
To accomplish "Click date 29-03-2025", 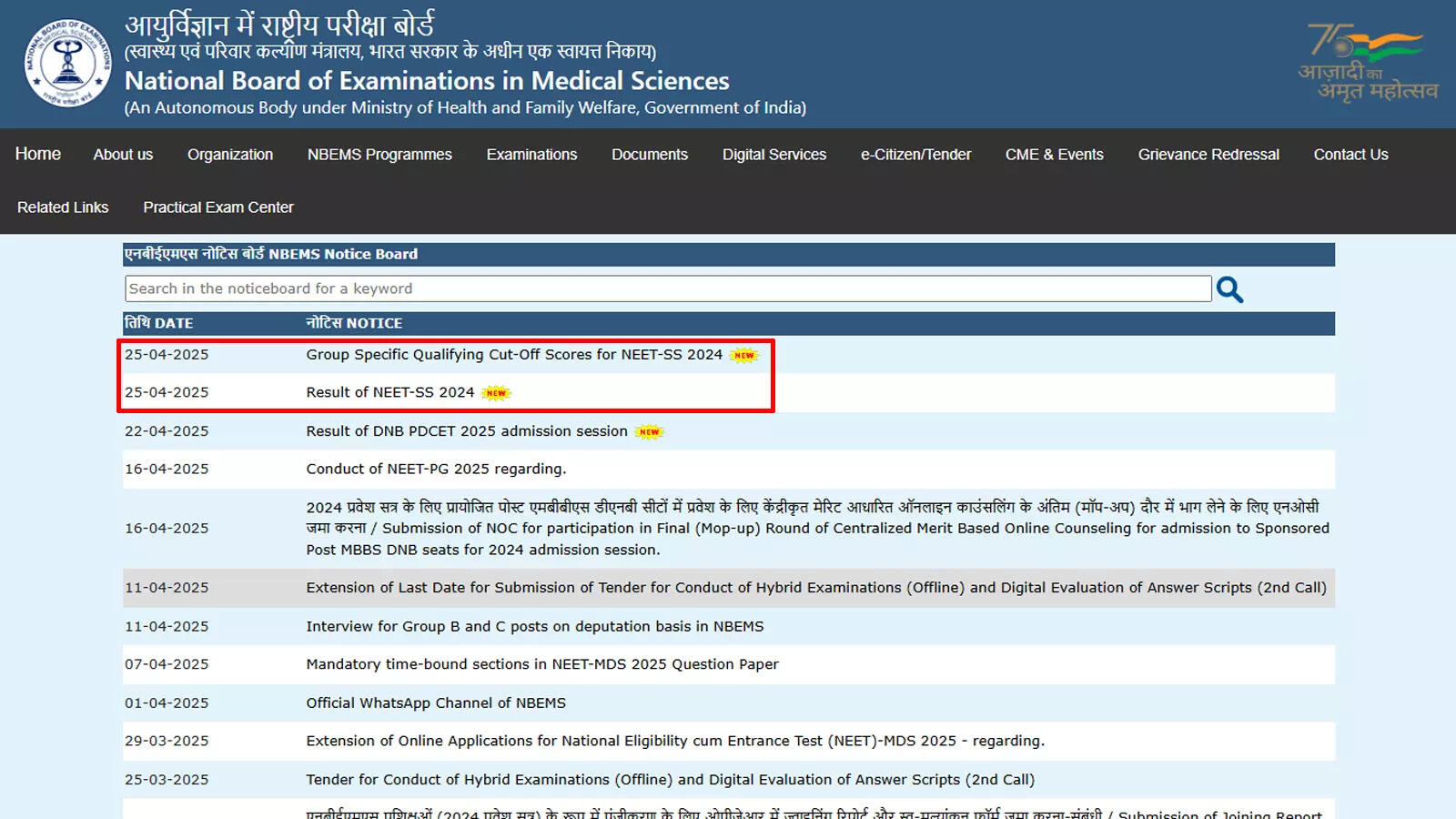I will pyautogui.click(x=167, y=742).
